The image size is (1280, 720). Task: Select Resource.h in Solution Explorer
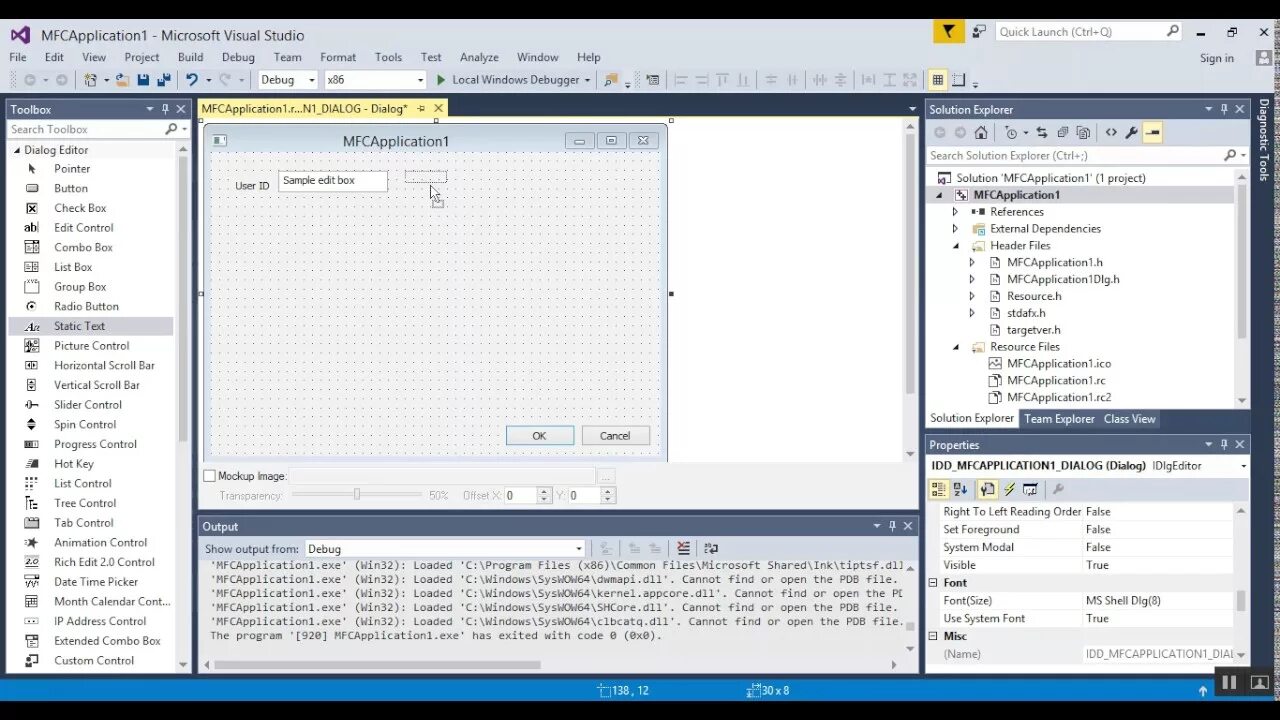pyautogui.click(x=1034, y=296)
